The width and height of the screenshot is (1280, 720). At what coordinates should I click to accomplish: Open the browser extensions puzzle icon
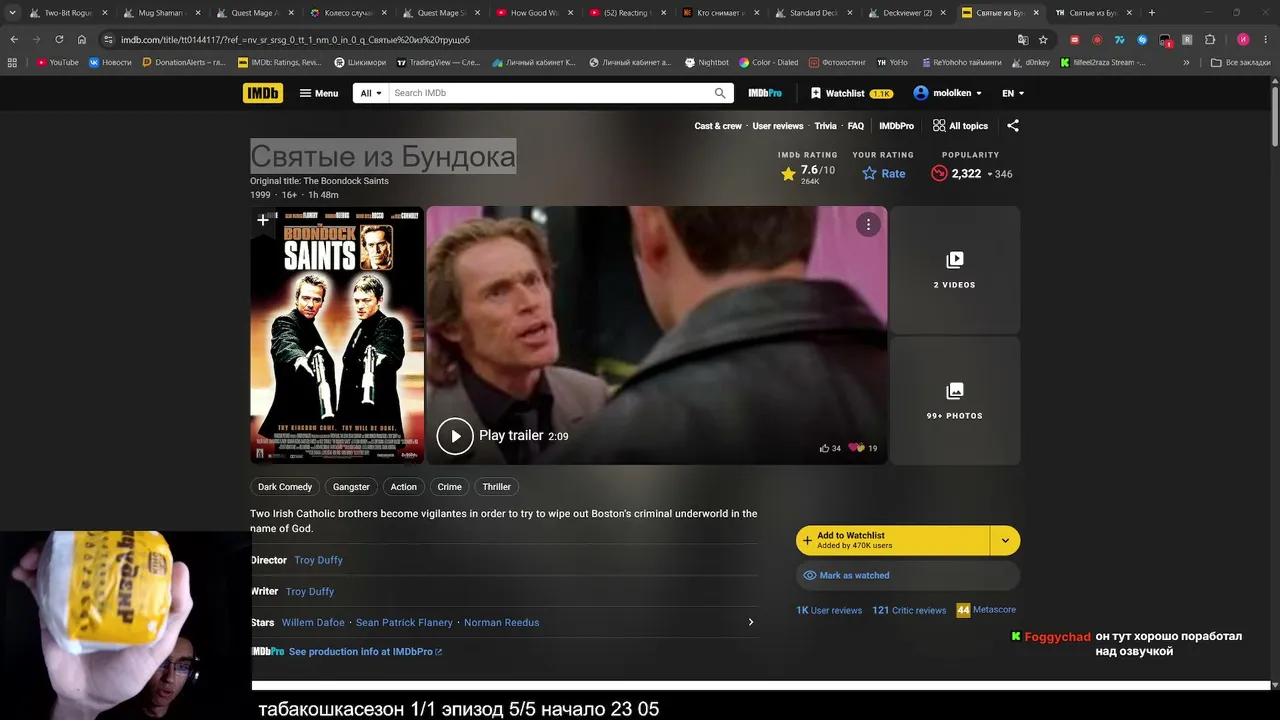[1209, 39]
